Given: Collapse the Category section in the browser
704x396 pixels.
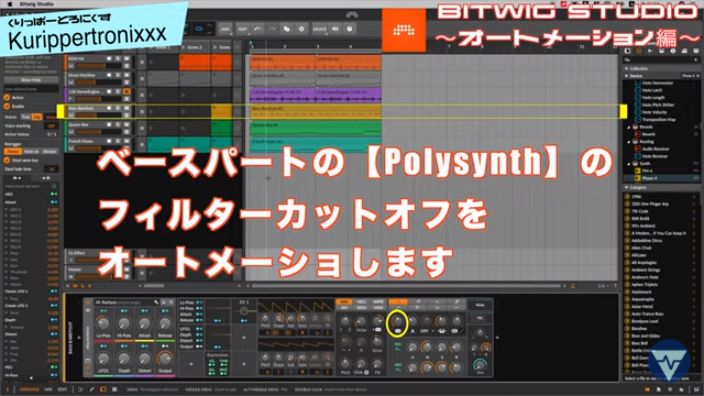Looking at the screenshot, I should pyautogui.click(x=626, y=187).
